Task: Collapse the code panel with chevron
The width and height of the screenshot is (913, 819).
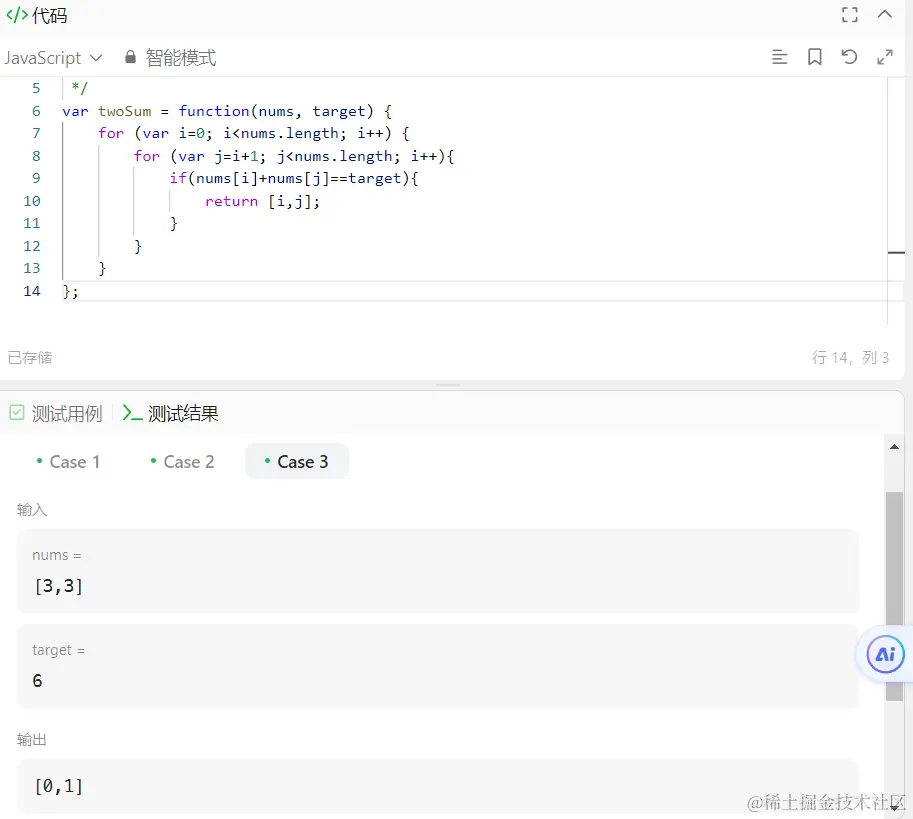Action: click(884, 15)
